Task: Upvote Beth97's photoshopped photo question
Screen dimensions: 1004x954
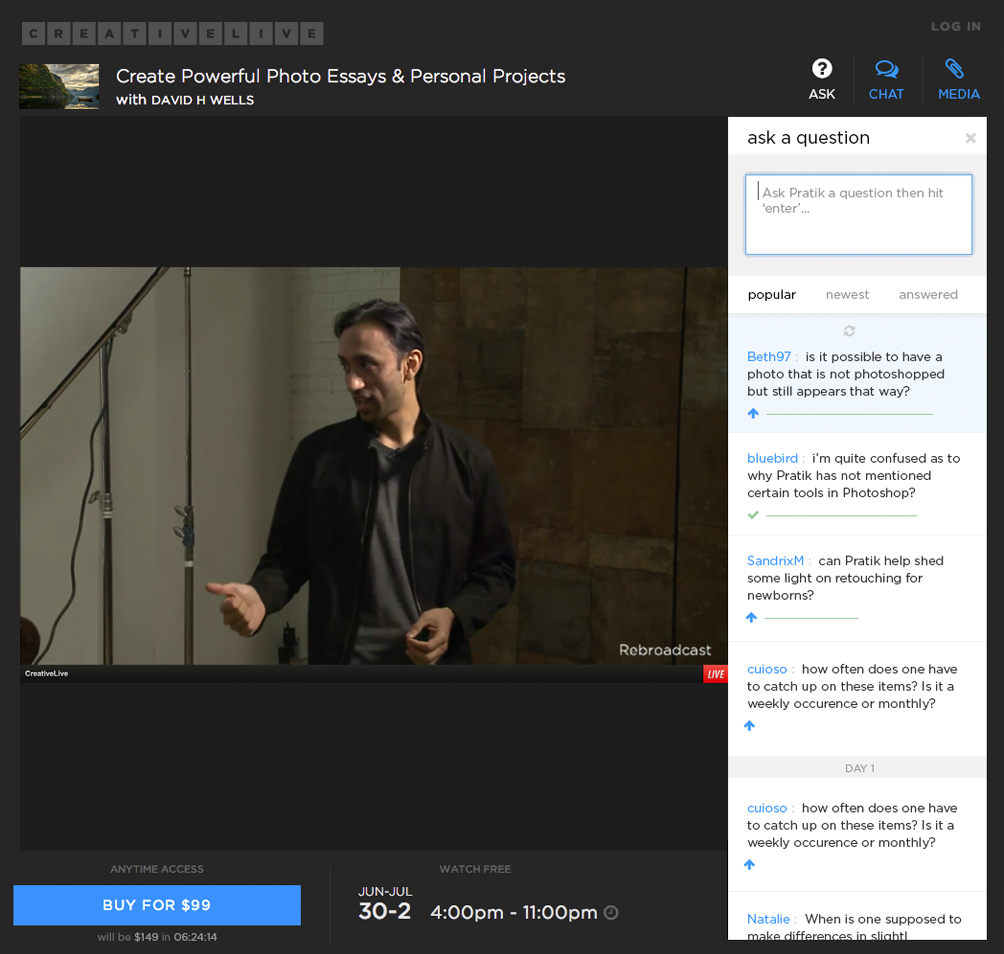Action: pos(753,414)
